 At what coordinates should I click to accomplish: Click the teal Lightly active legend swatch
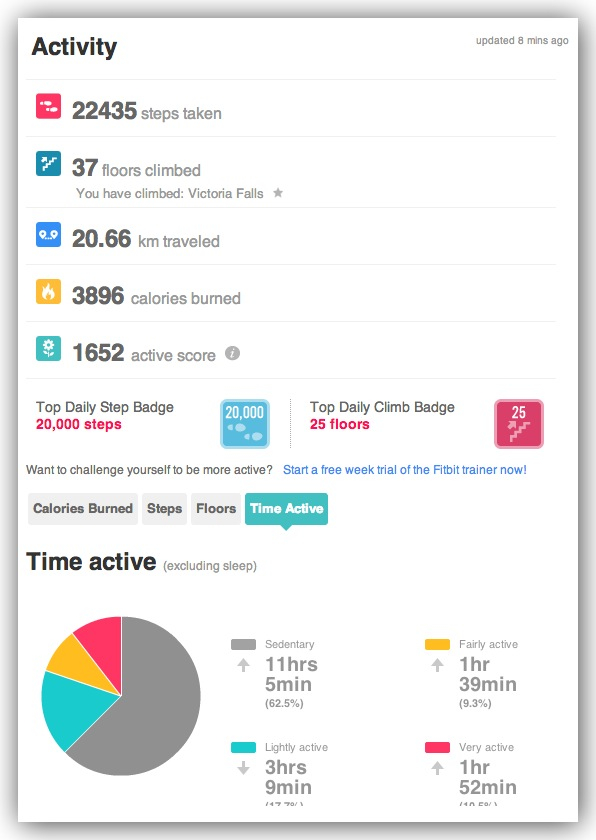click(x=243, y=747)
